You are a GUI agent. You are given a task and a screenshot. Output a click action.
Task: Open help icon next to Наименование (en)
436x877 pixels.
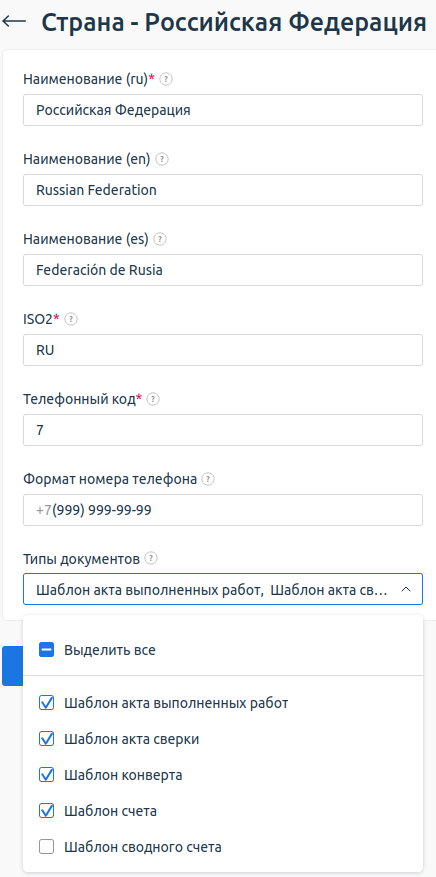[162, 159]
